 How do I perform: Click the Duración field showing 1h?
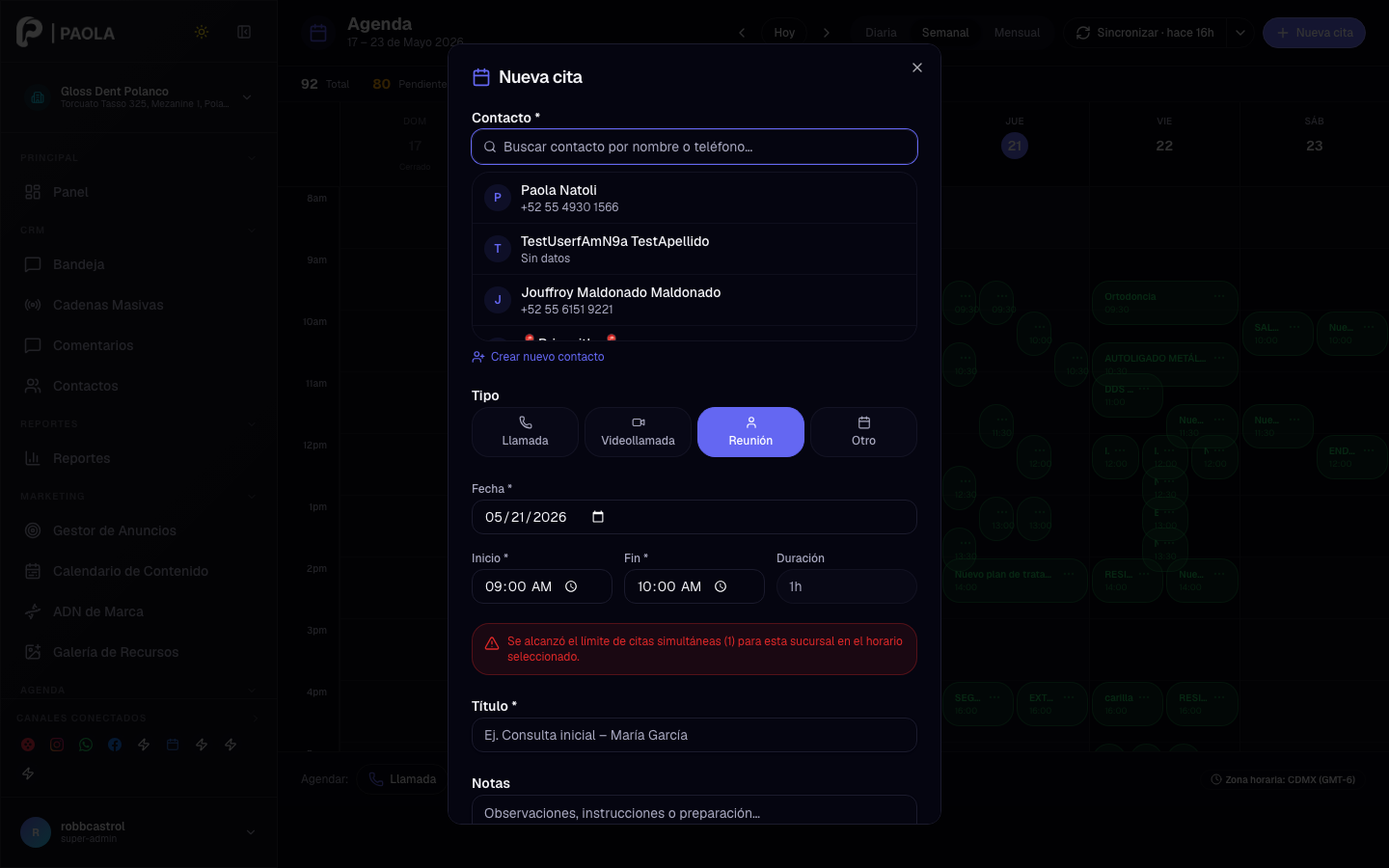(846, 586)
